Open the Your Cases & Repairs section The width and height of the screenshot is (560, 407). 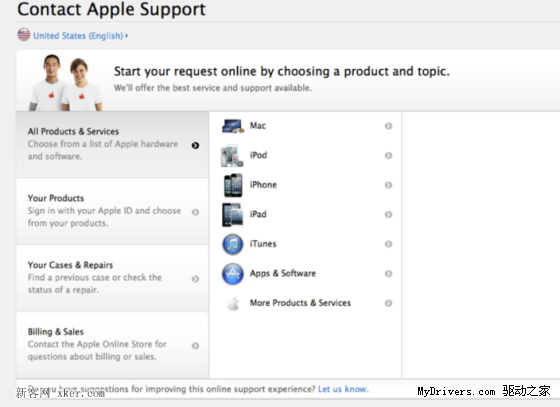pos(112,278)
